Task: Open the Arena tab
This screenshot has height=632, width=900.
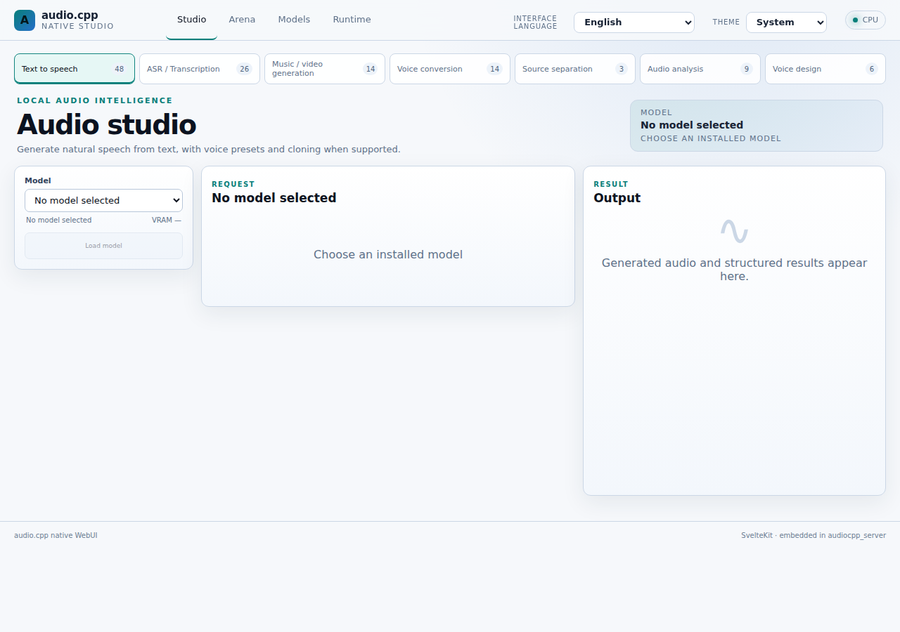Action: (x=242, y=20)
